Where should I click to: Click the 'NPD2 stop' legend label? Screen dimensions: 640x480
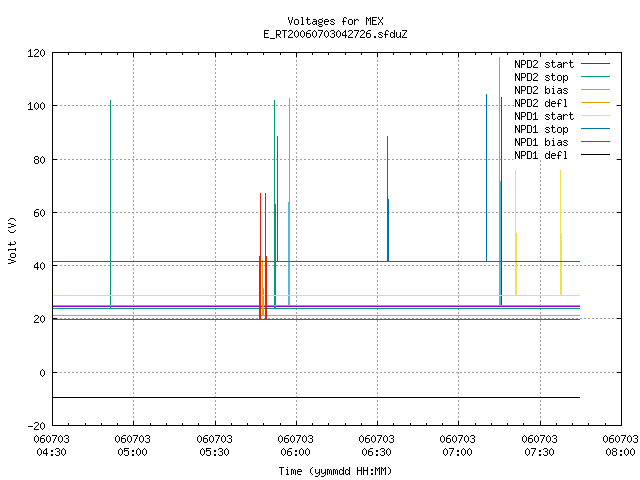pyautogui.click(x=541, y=77)
